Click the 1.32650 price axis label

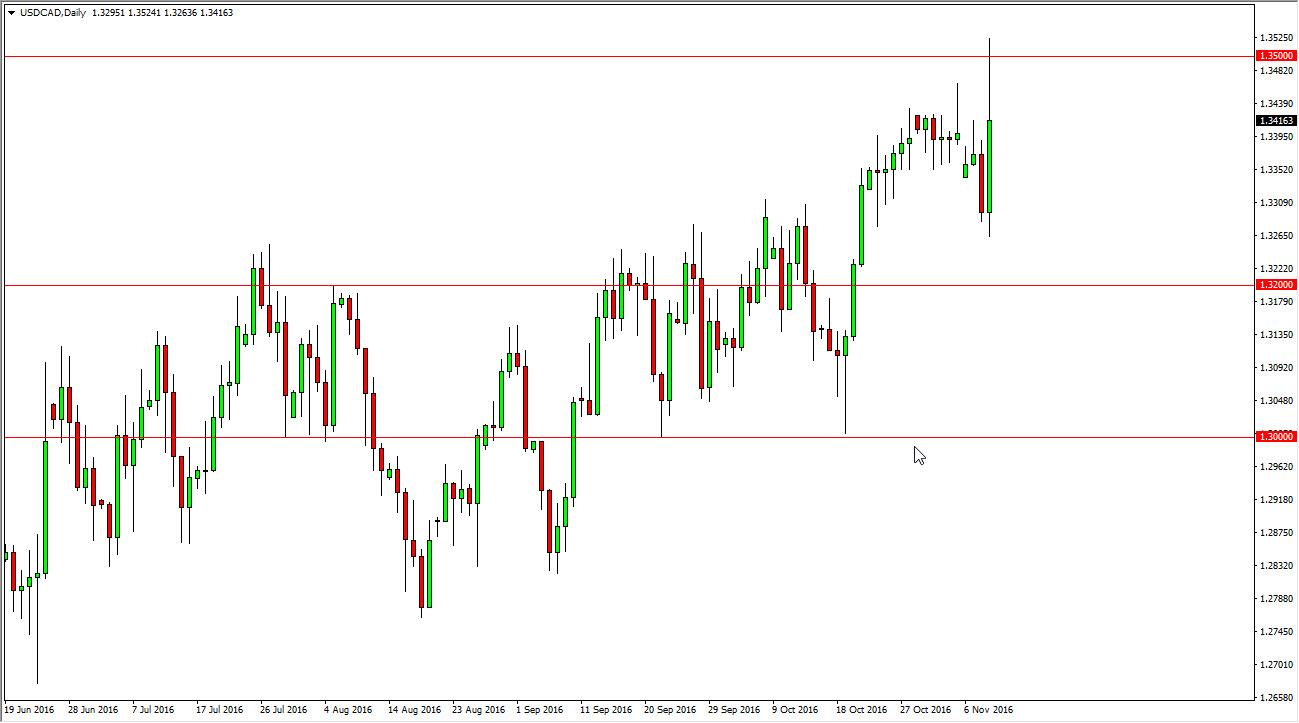[1277, 235]
